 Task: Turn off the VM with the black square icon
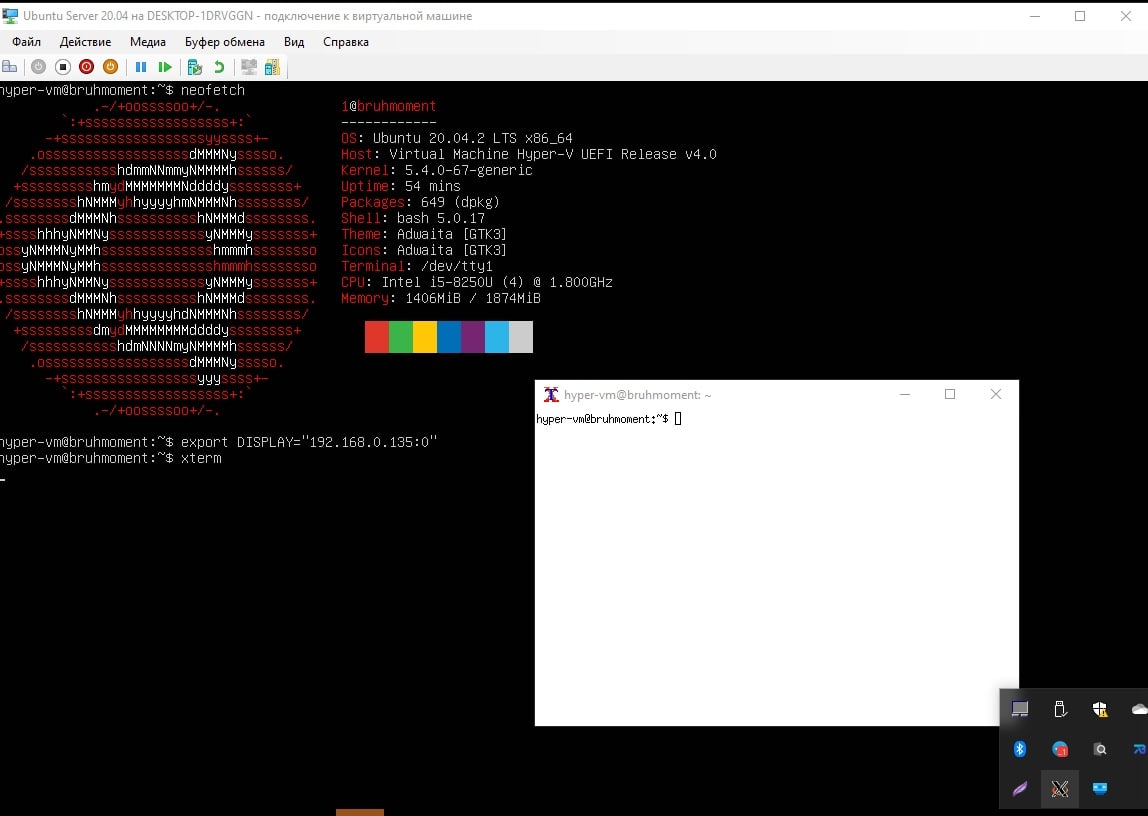point(63,67)
